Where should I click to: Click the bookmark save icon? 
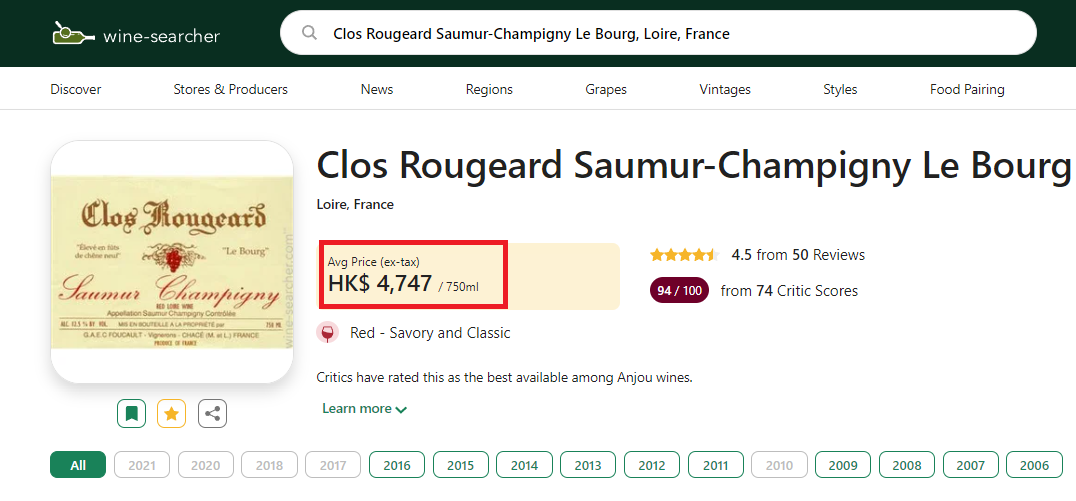point(131,413)
